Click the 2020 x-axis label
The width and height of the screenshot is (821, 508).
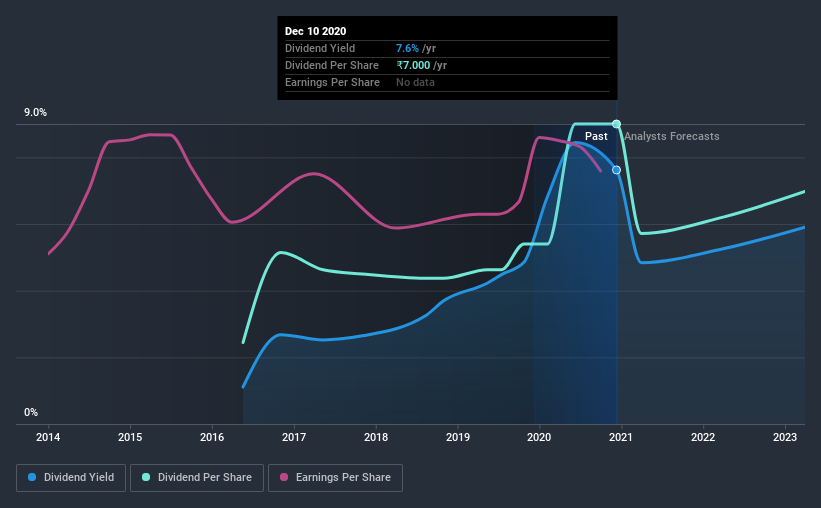[539, 437]
